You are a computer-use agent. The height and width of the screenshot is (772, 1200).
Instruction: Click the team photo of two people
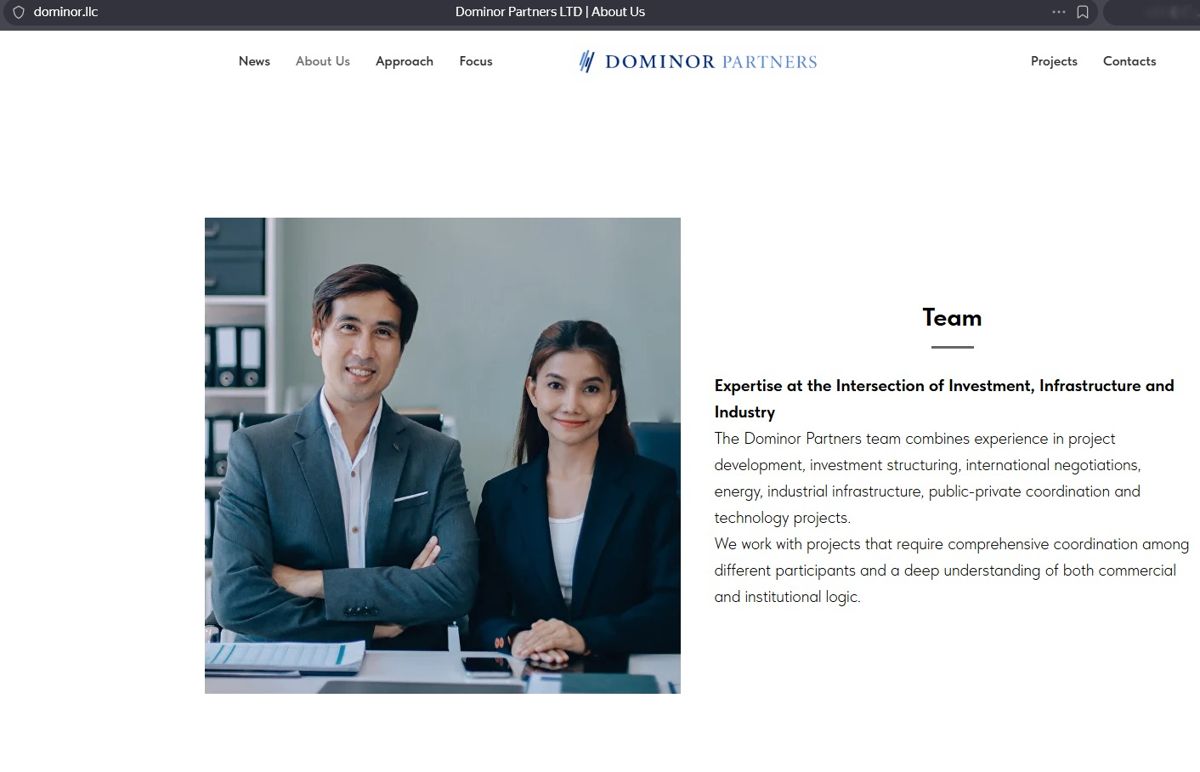pyautogui.click(x=442, y=455)
